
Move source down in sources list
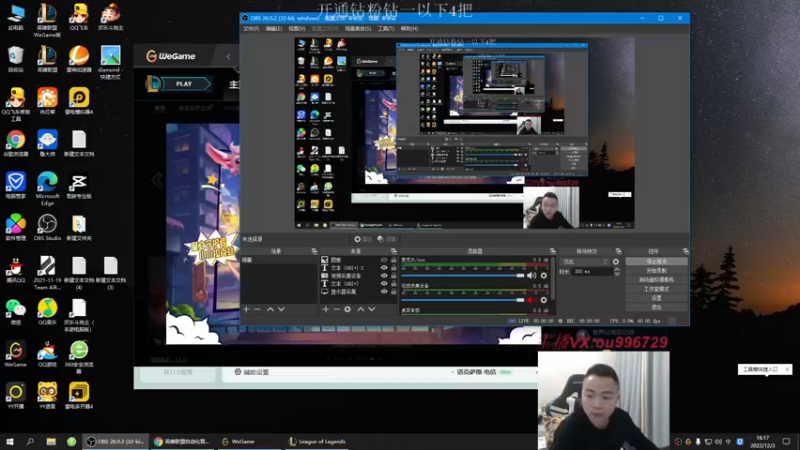click(372, 309)
